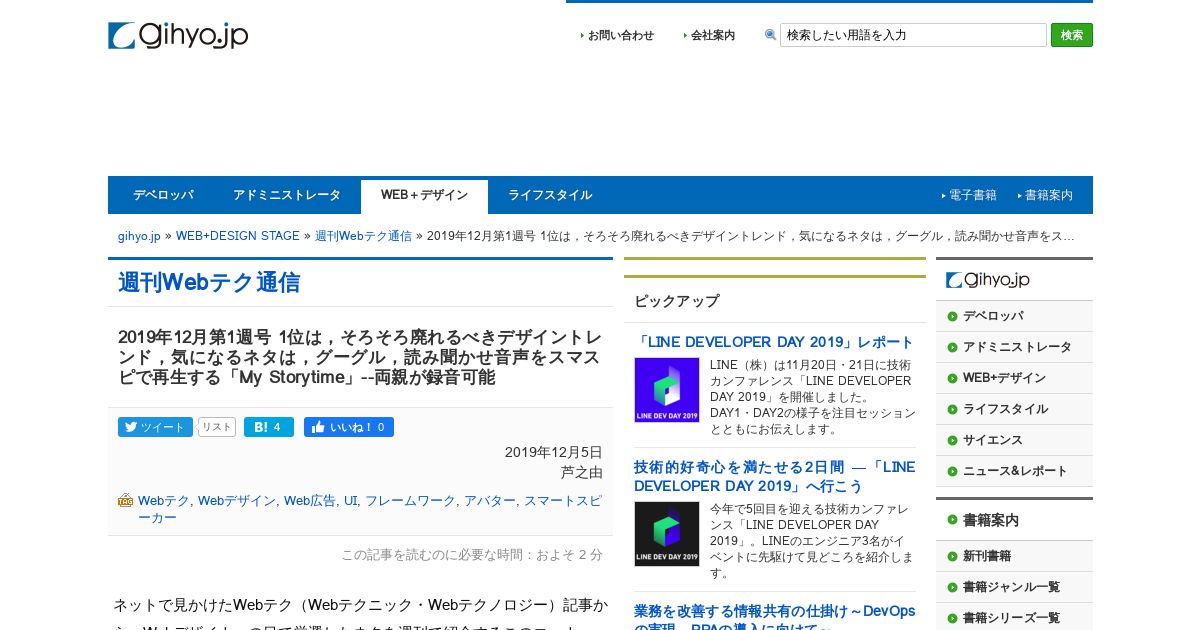Open the Webテク tag link

163,500
